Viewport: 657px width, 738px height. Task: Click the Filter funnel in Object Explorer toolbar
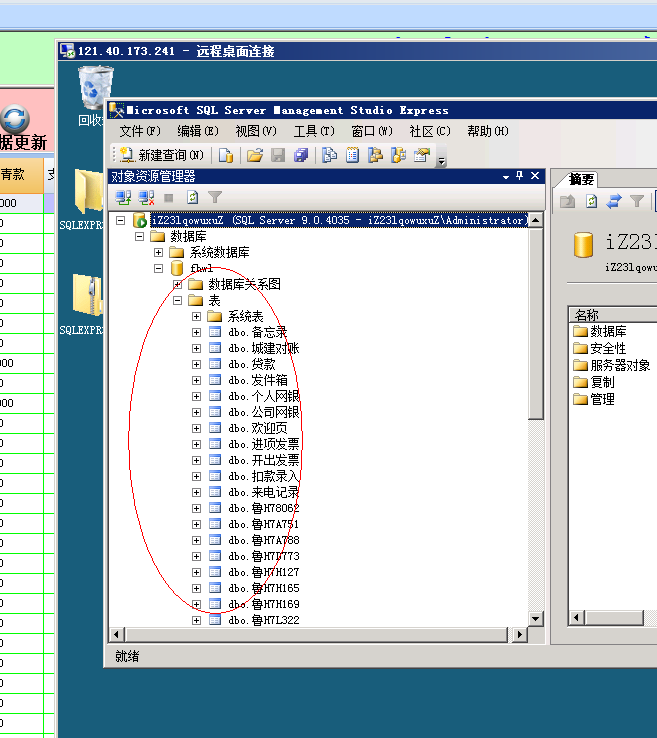tap(215, 198)
